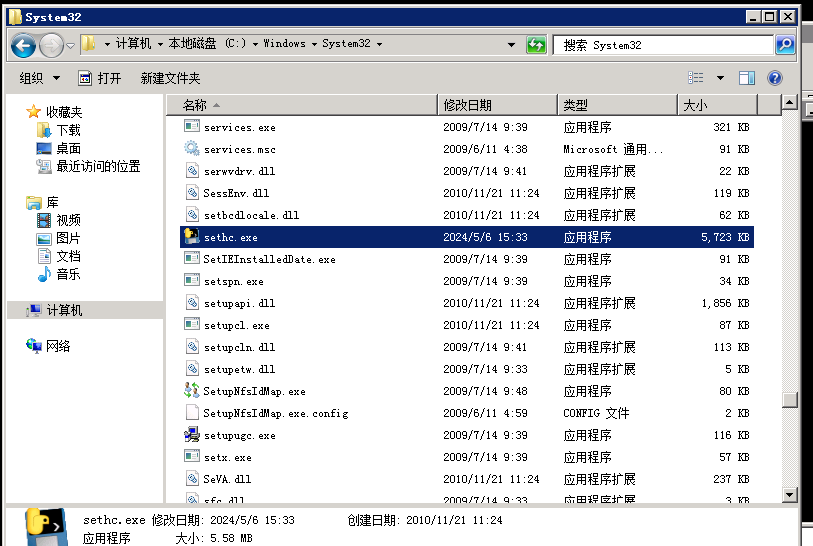This screenshot has height=546, width=813.
Task: Go back with the blue arrow button
Action: pos(23,45)
